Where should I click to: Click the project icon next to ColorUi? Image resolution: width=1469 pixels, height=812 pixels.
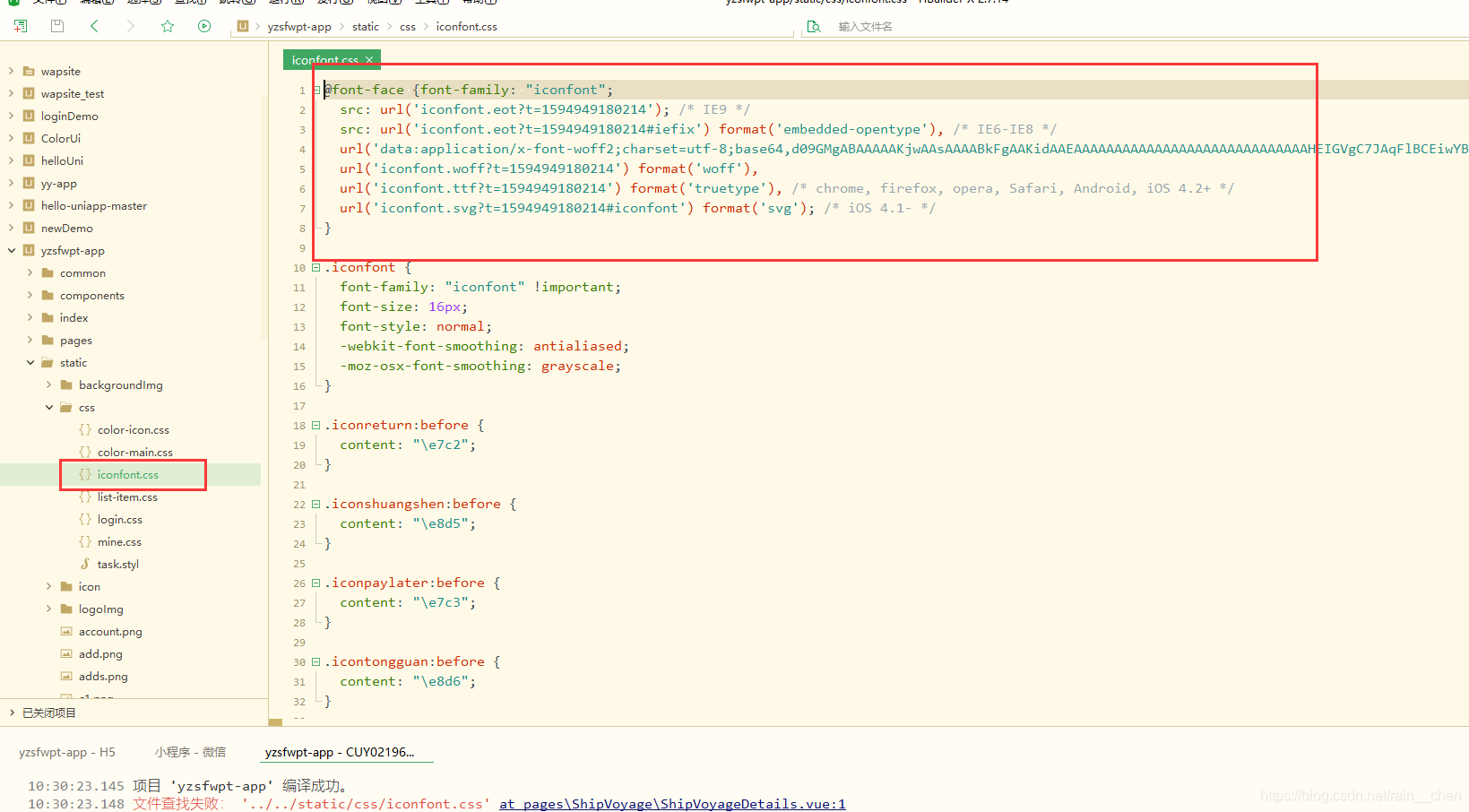[x=29, y=138]
